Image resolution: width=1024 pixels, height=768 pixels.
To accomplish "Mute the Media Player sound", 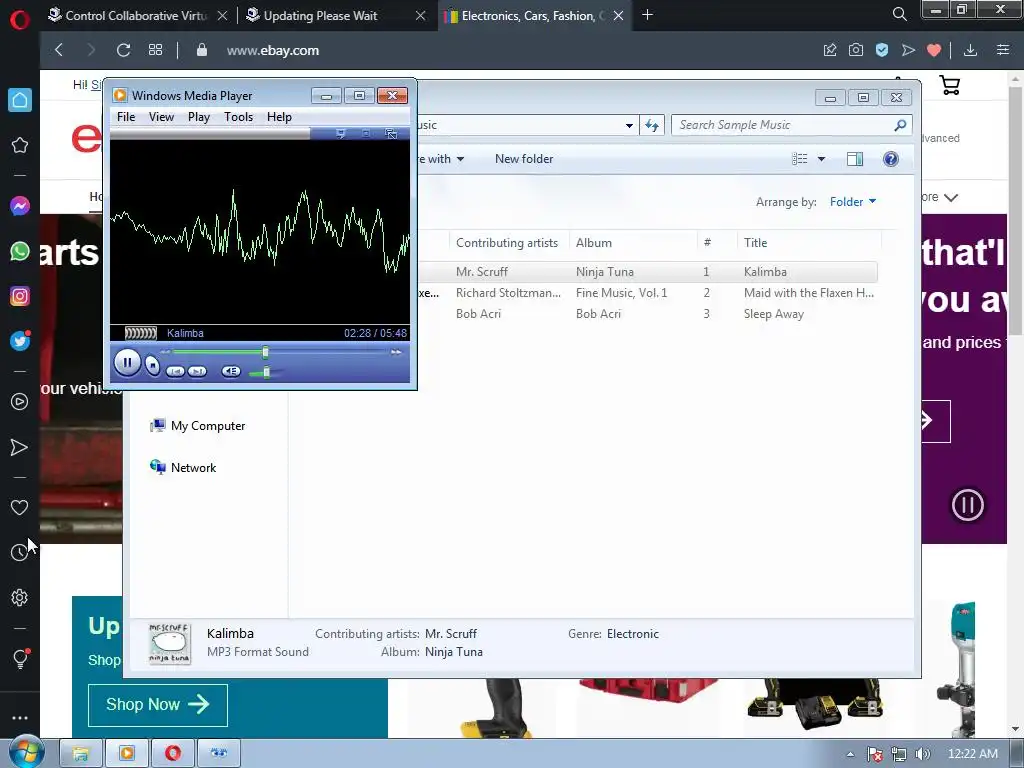I will tap(231, 371).
